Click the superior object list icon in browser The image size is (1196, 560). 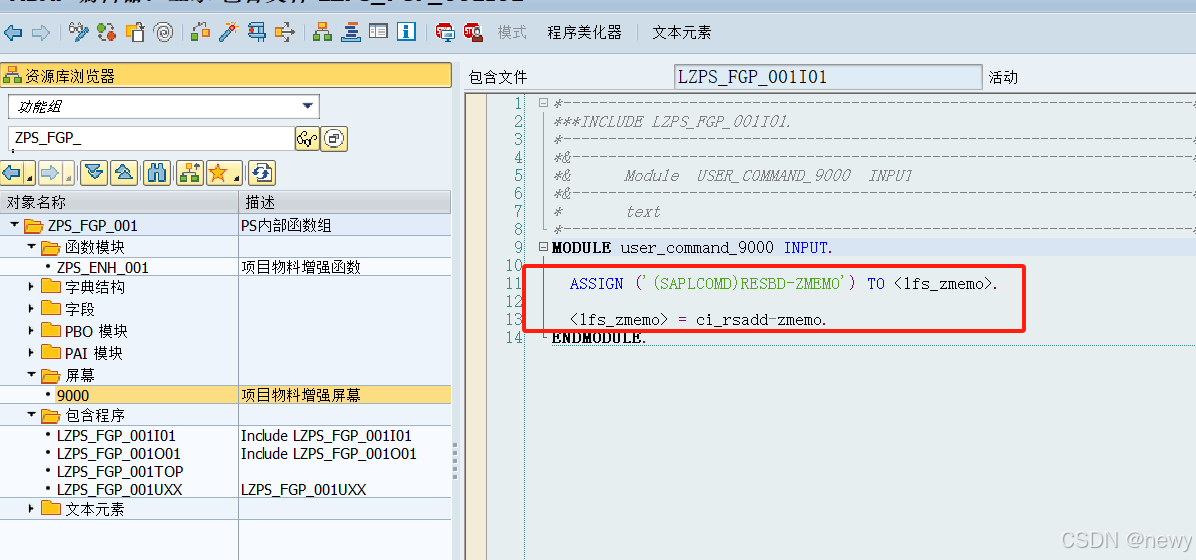click(189, 173)
